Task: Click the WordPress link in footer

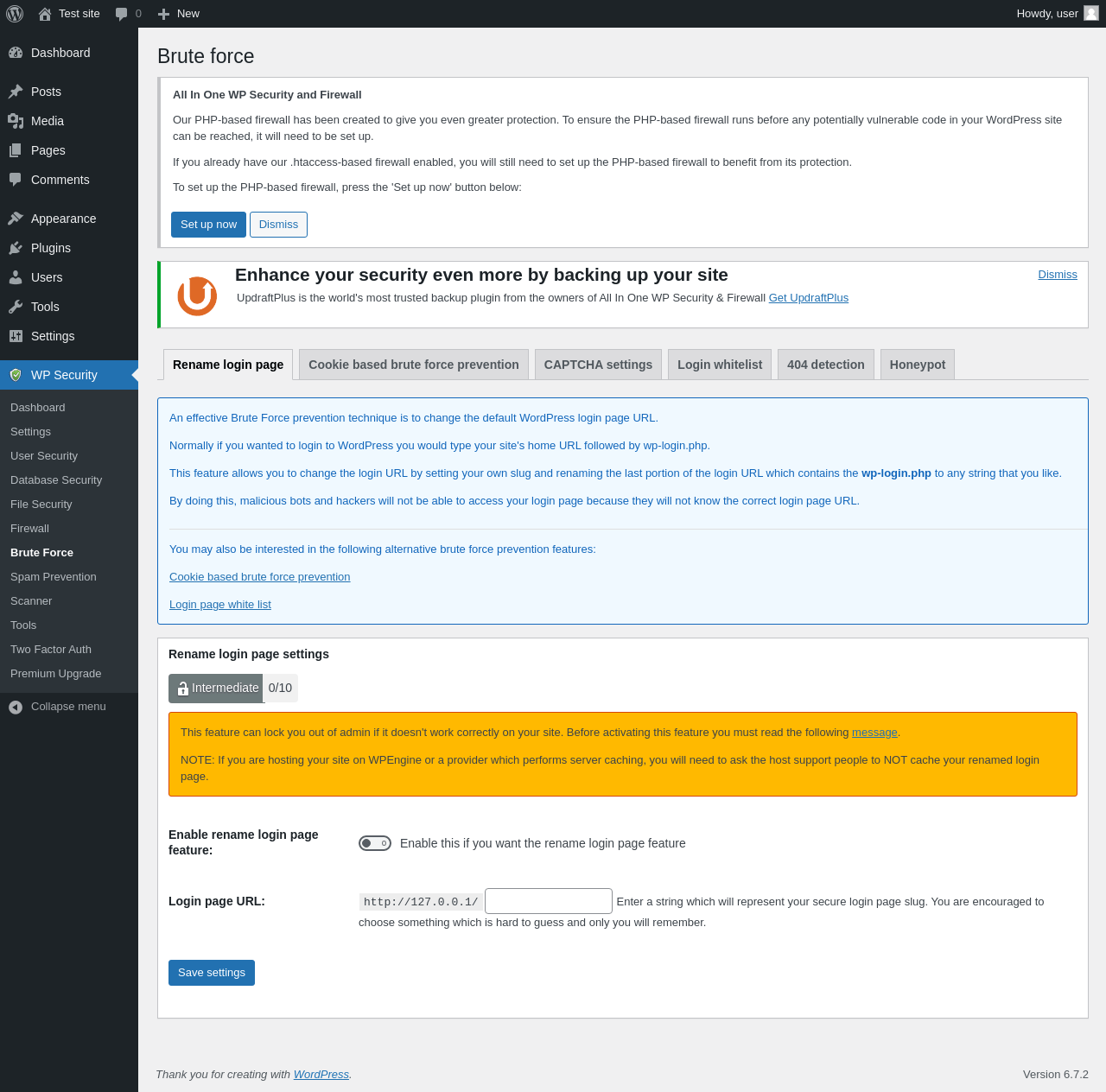Action: (321, 1075)
